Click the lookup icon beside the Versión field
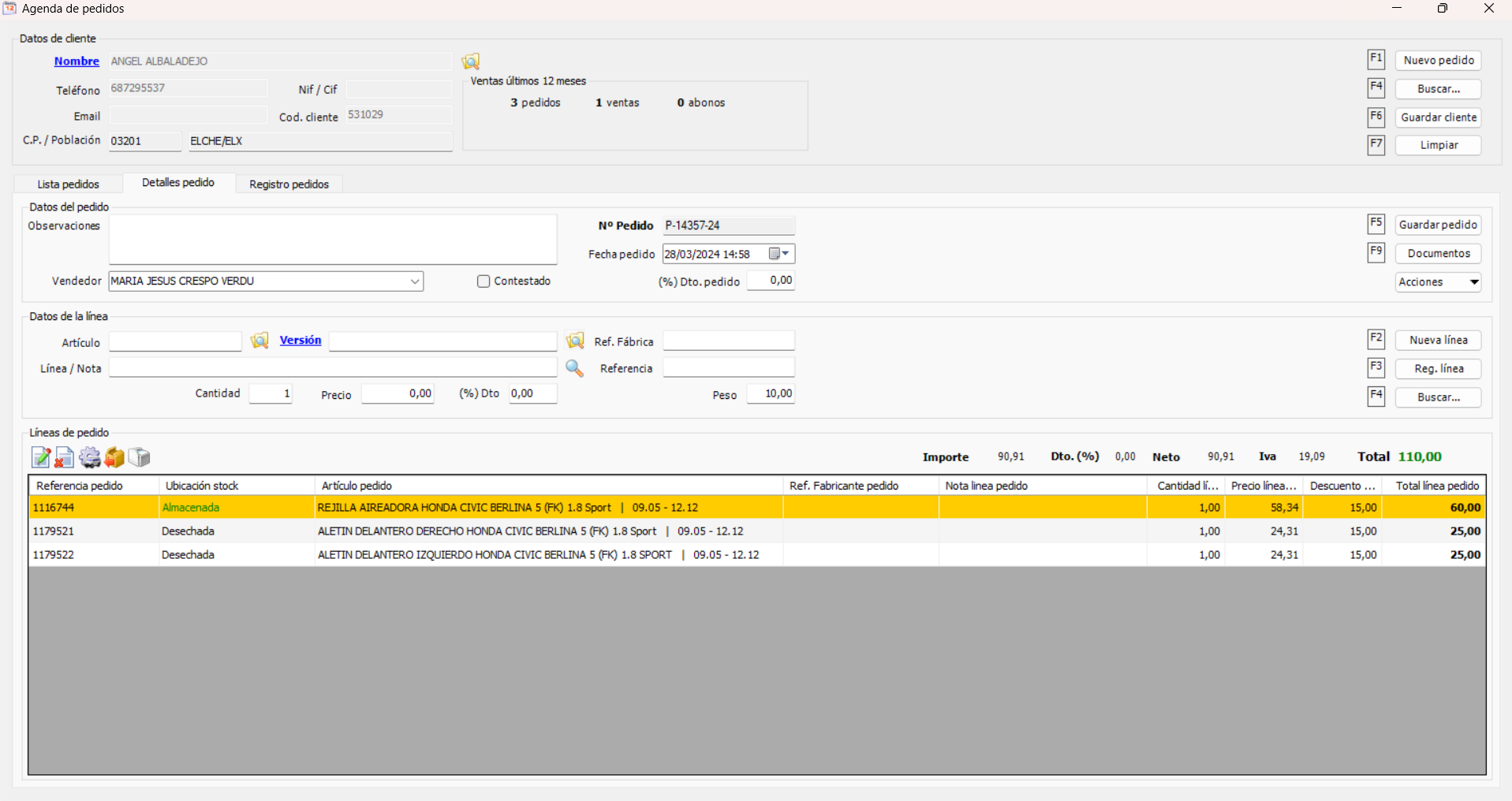 click(x=575, y=341)
